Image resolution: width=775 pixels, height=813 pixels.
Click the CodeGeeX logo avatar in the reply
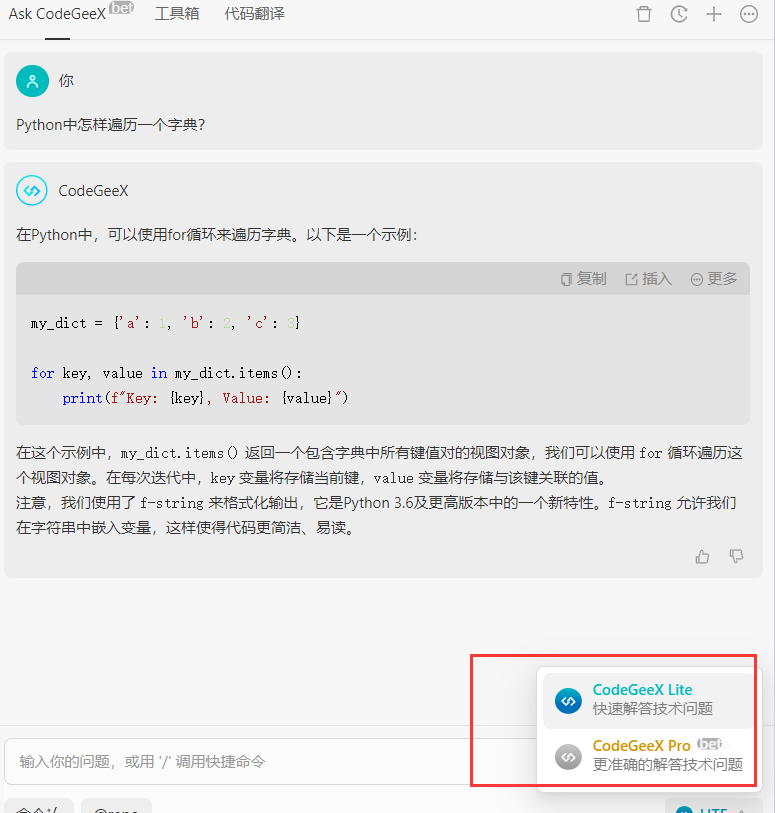[x=32, y=190]
